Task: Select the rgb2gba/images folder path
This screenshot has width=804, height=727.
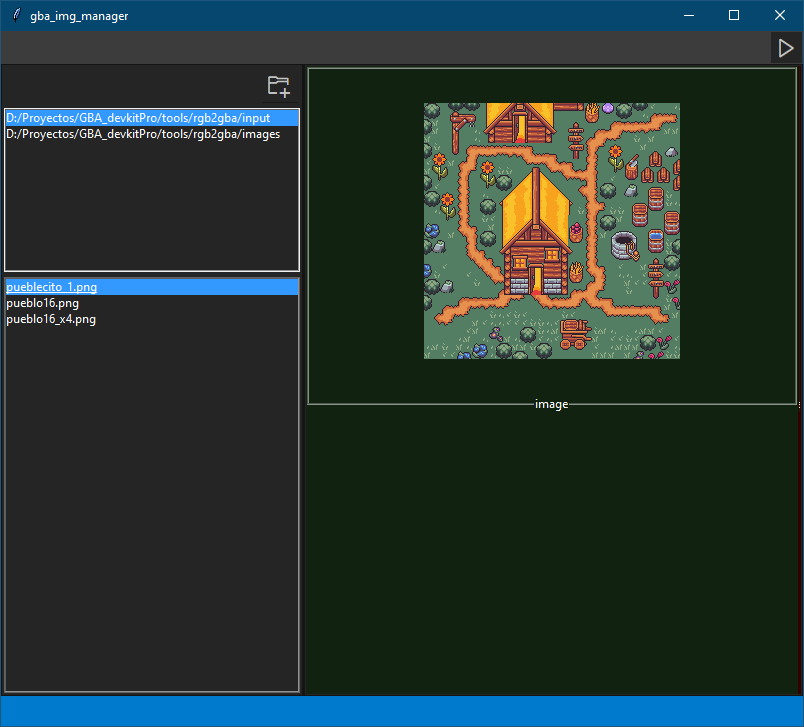Action: [152, 134]
